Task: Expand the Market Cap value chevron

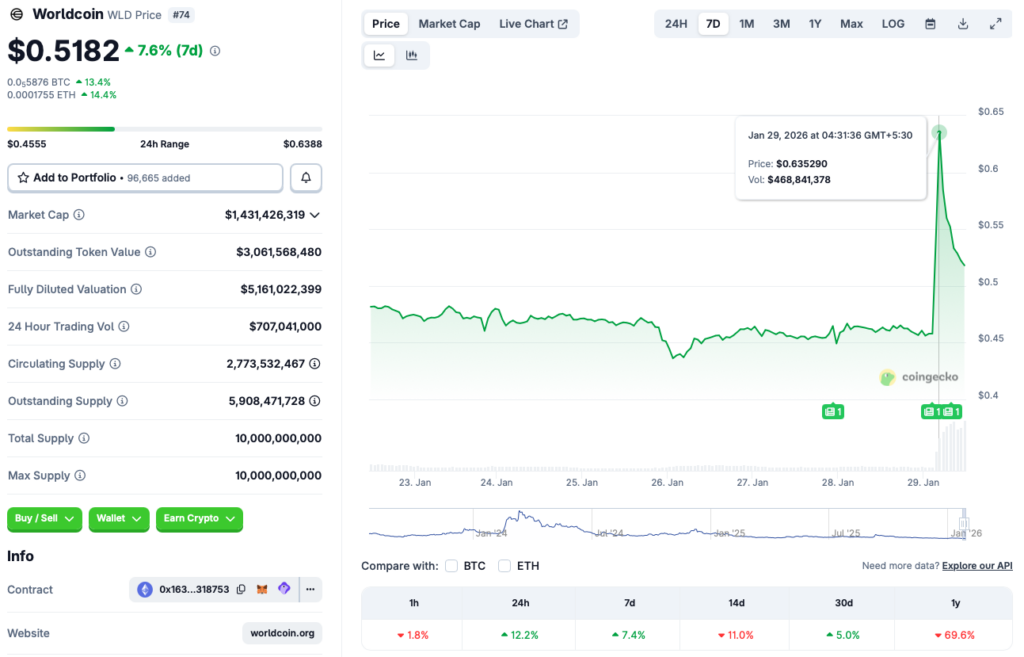Action: [x=315, y=215]
